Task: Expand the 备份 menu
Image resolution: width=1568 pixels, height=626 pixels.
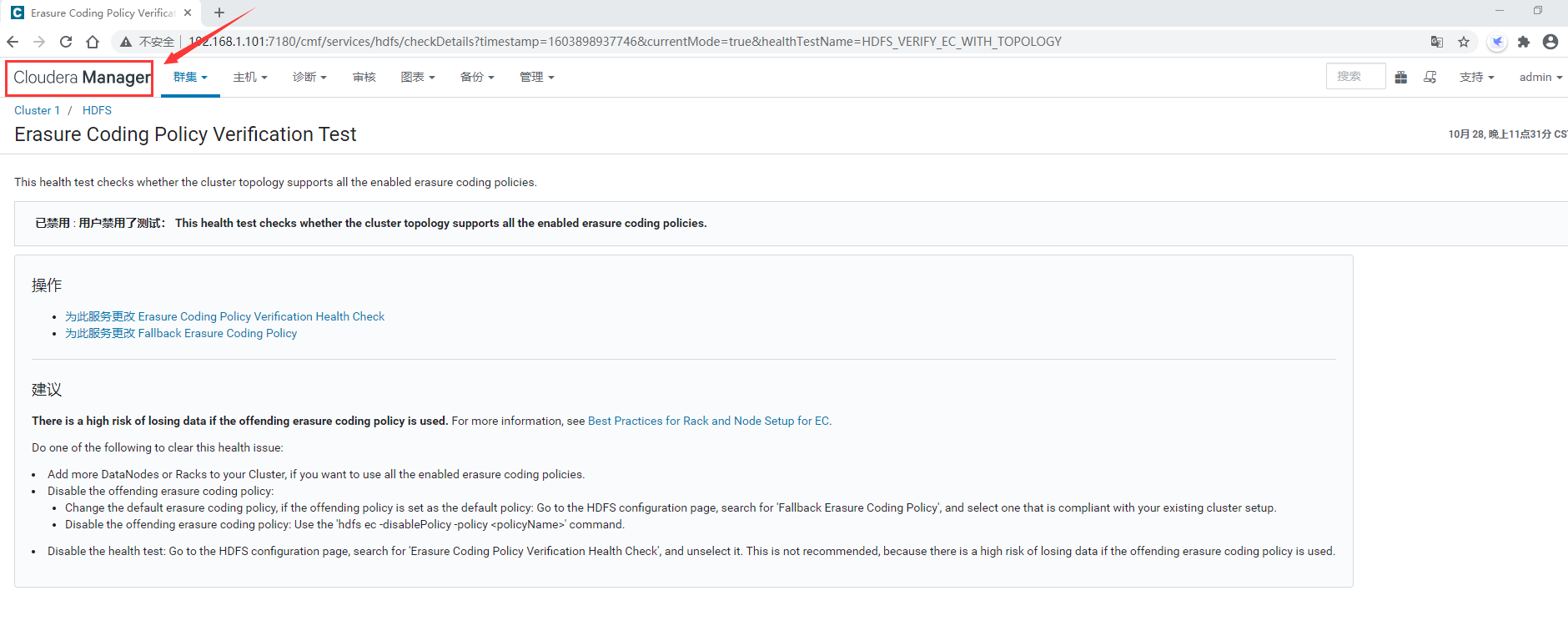Action: [x=477, y=77]
